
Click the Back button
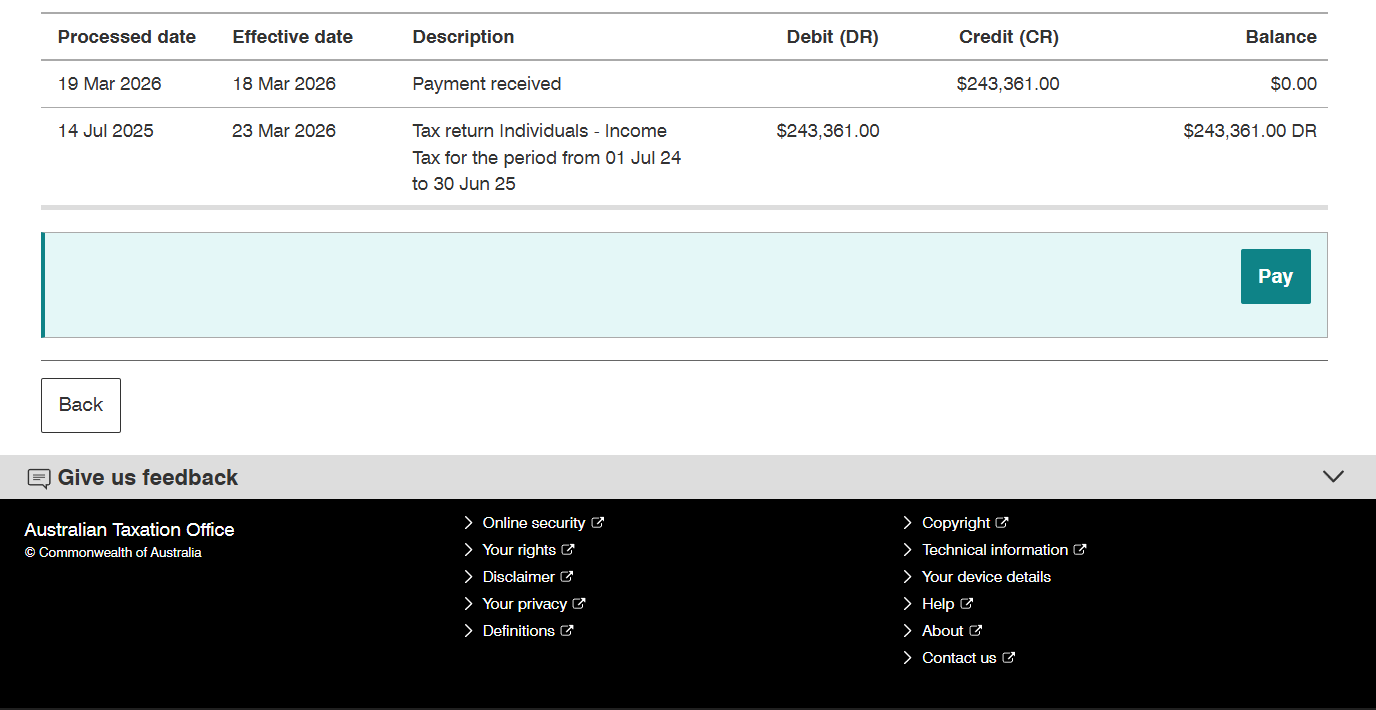(x=81, y=405)
